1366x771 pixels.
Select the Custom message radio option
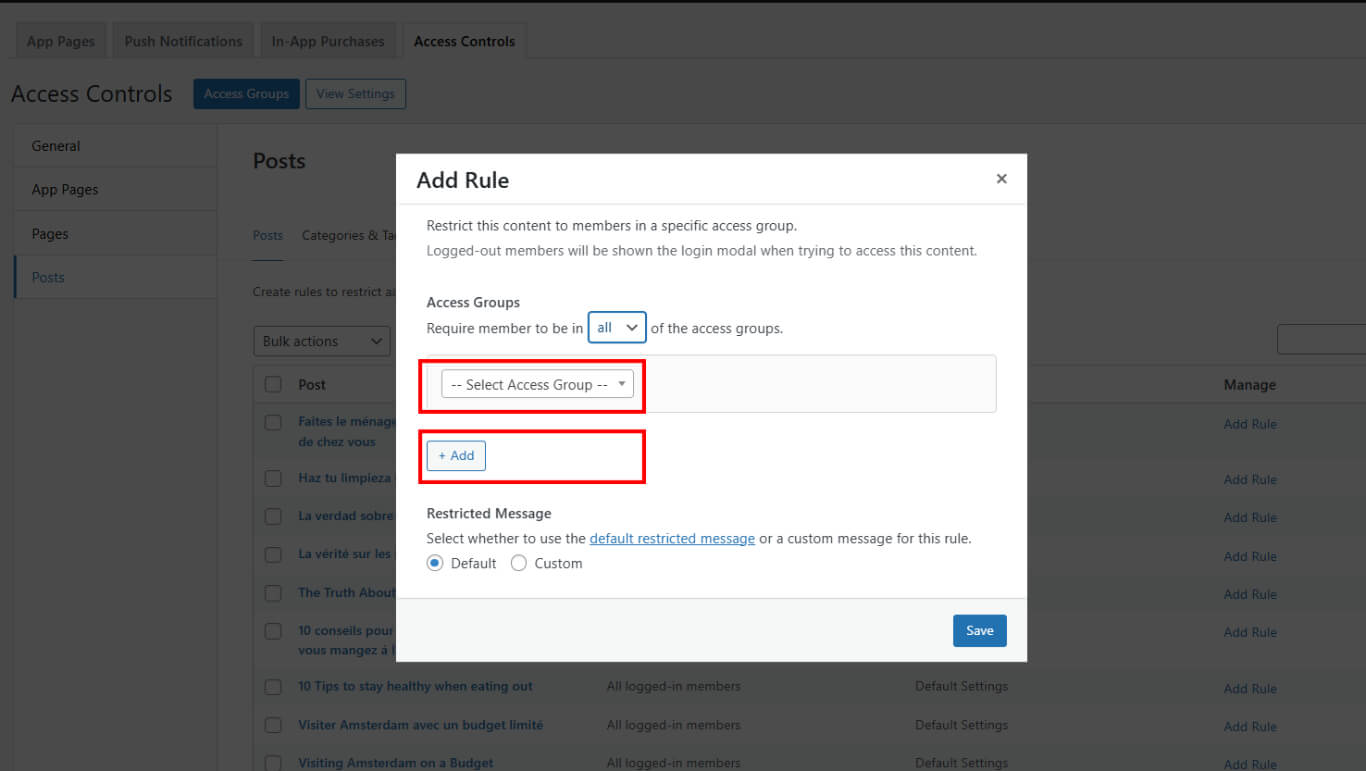[x=519, y=563]
